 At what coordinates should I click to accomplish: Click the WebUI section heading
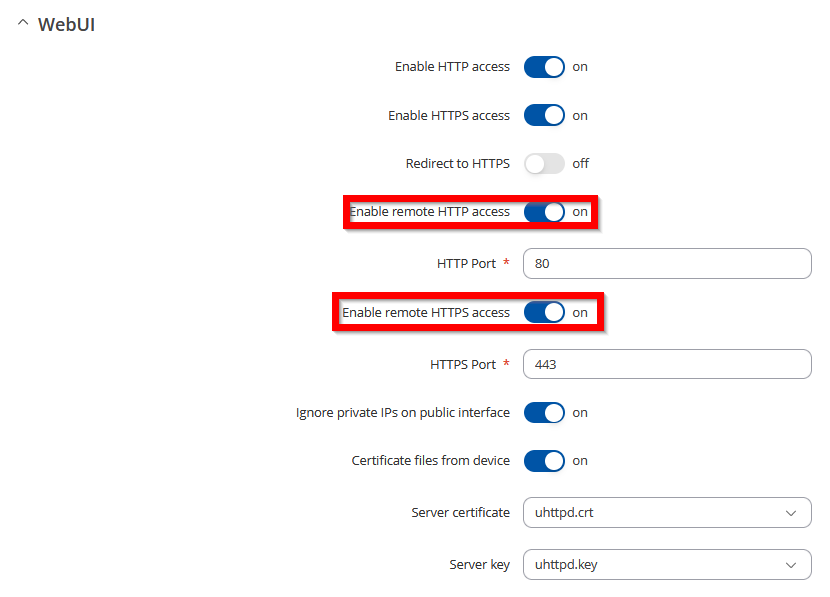(66, 24)
